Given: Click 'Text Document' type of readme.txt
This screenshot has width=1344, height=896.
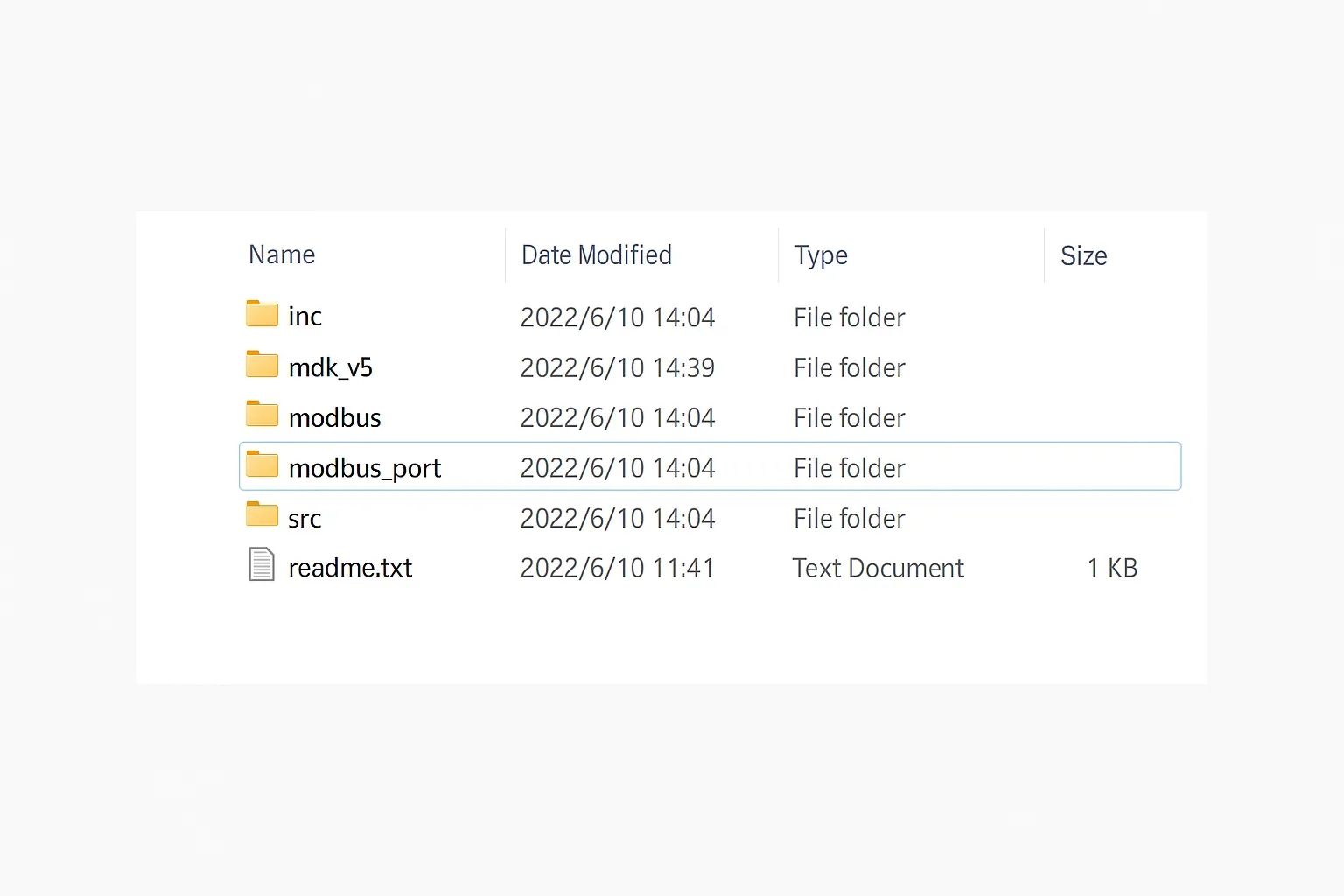Looking at the screenshot, I should pyautogui.click(x=878, y=569).
